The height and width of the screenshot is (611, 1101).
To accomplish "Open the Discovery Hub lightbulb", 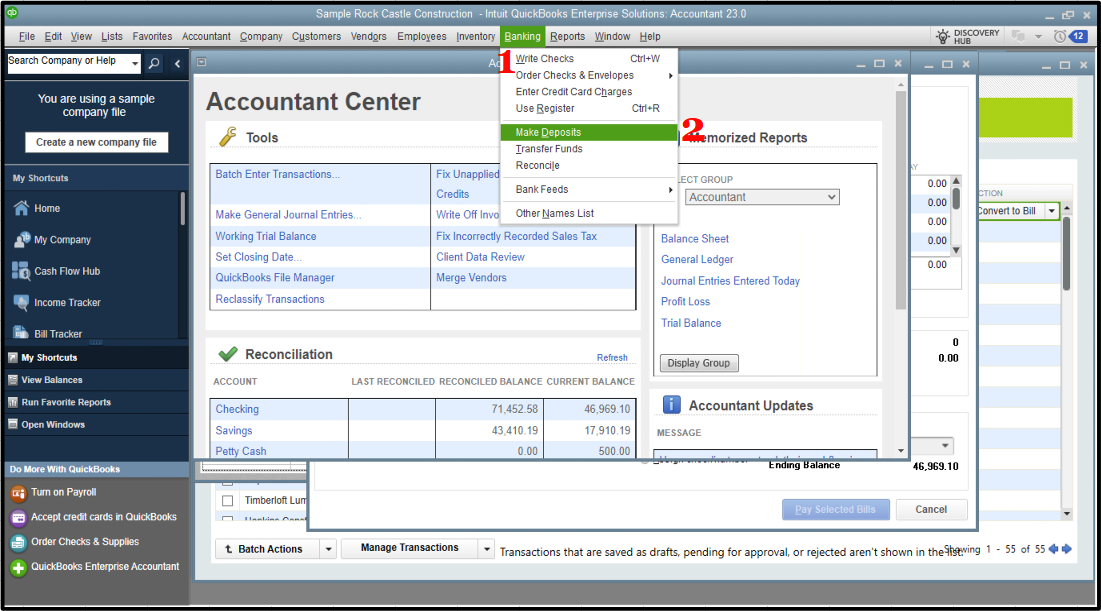I will [x=943, y=37].
